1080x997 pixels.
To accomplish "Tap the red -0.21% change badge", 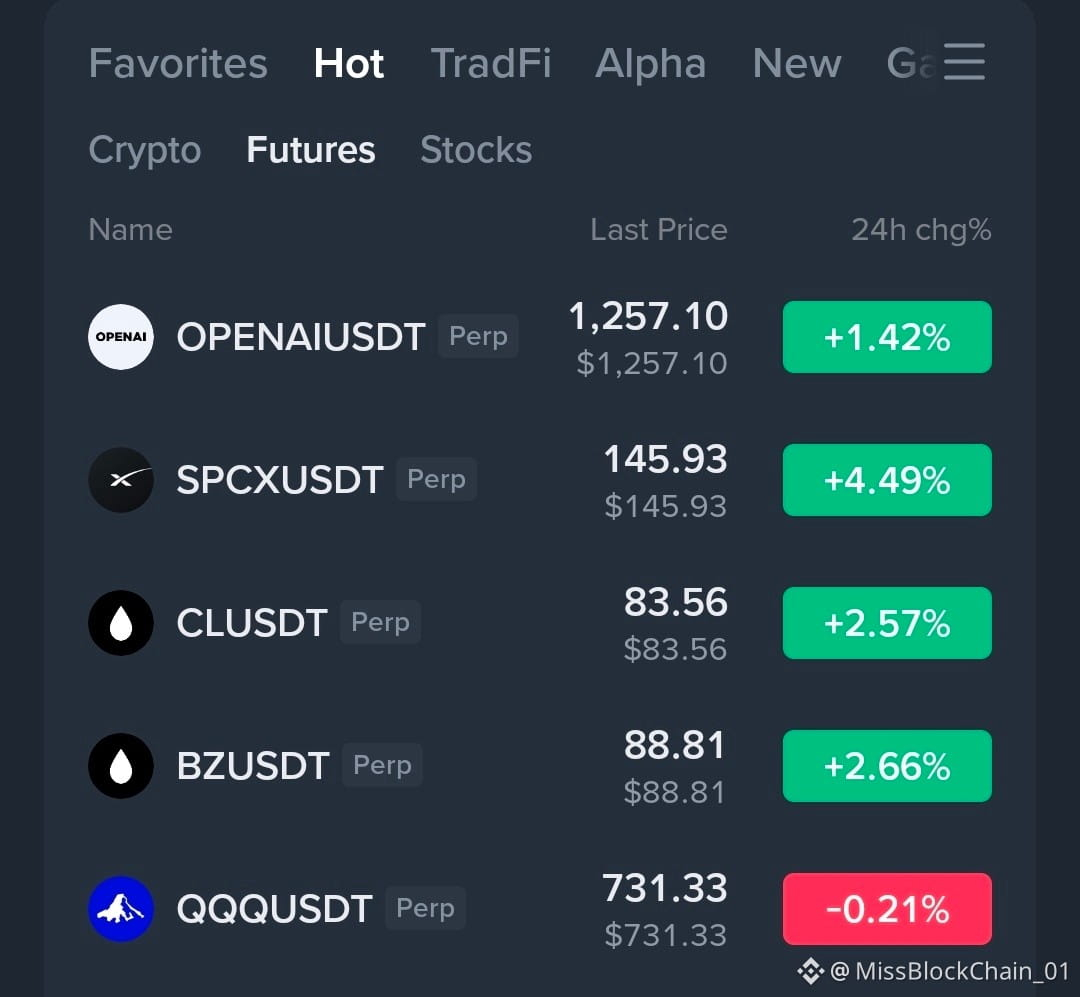I will 887,909.
